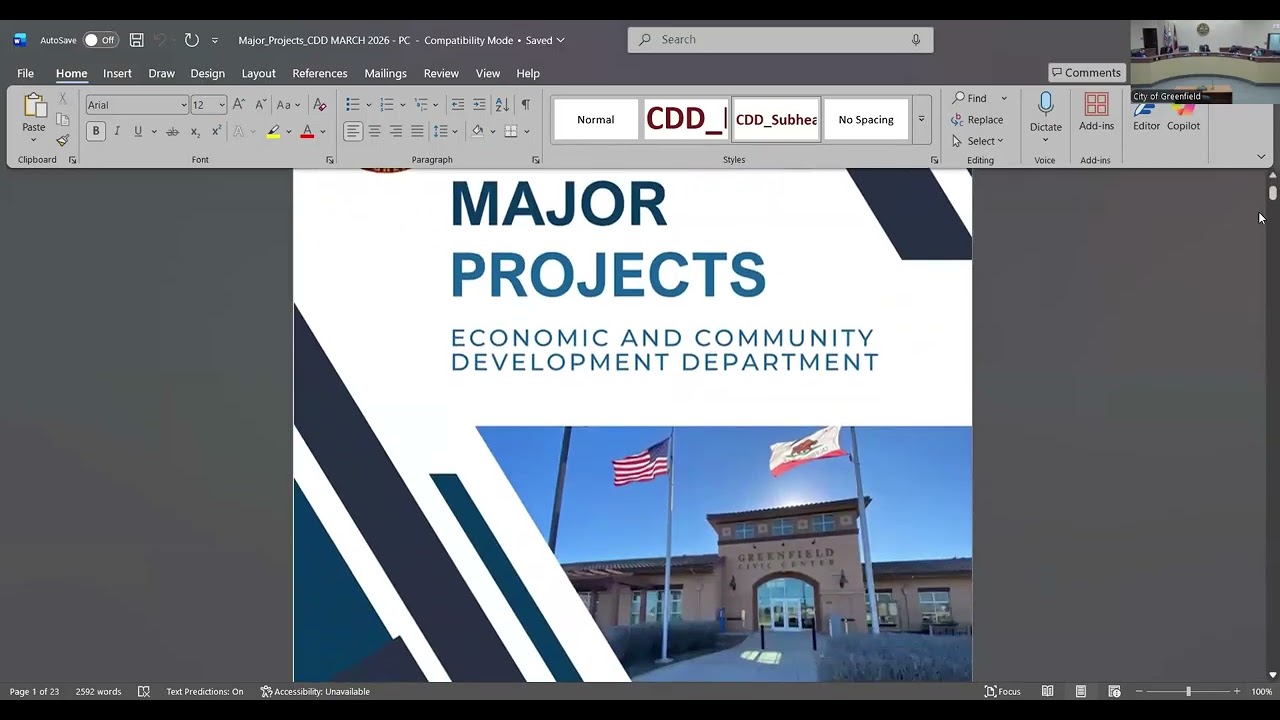Open the Arial font name dropdown
The height and width of the screenshot is (720, 1280).
[184, 105]
